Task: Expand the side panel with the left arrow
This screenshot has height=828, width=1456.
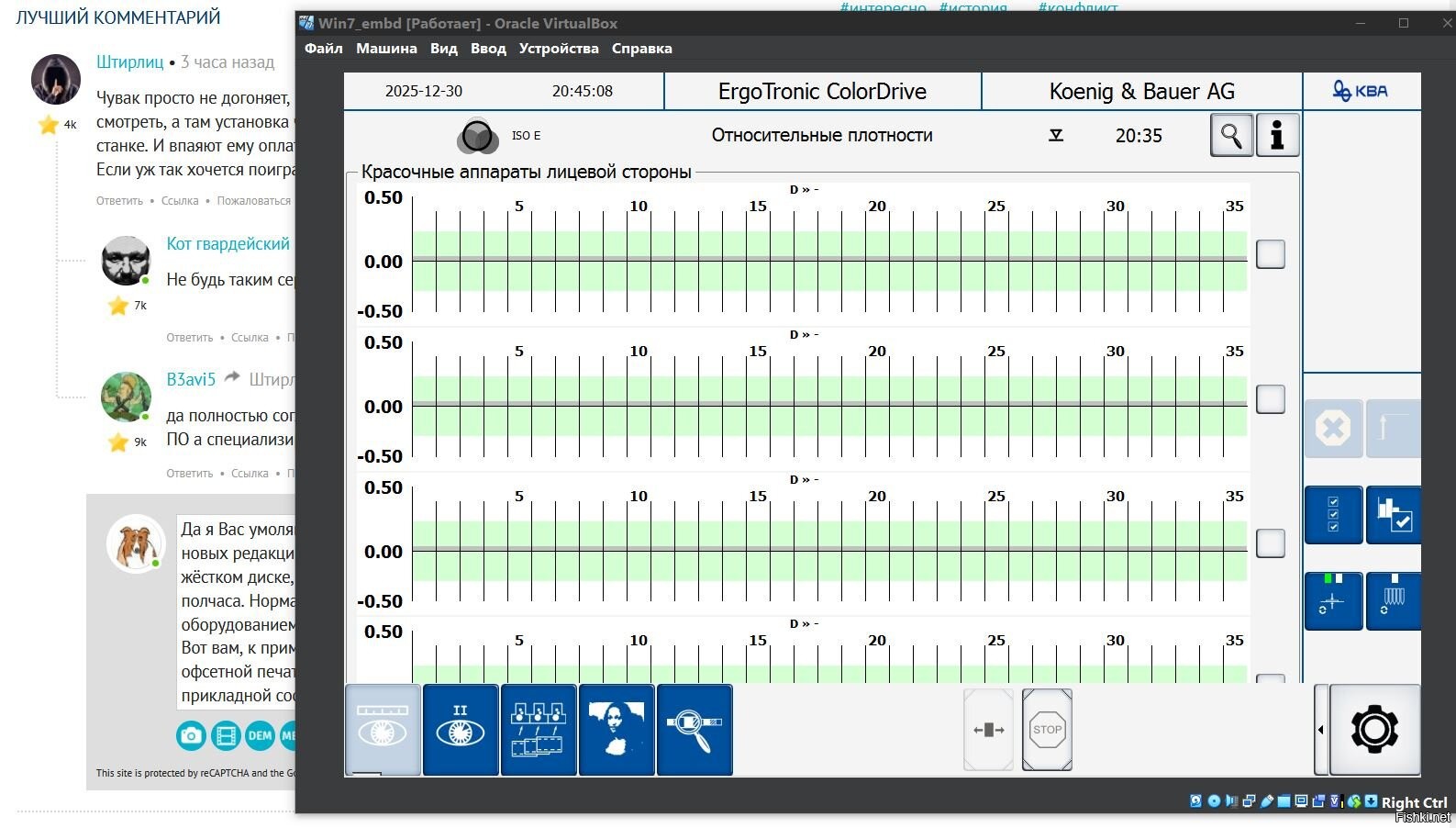Action: pos(1320,730)
